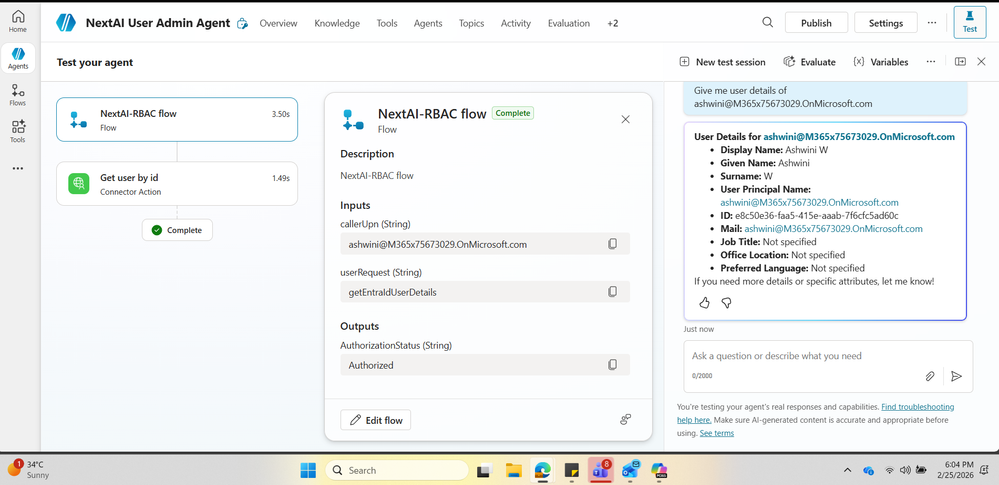Click the Mail email address link

pyautogui.click(x=833, y=228)
